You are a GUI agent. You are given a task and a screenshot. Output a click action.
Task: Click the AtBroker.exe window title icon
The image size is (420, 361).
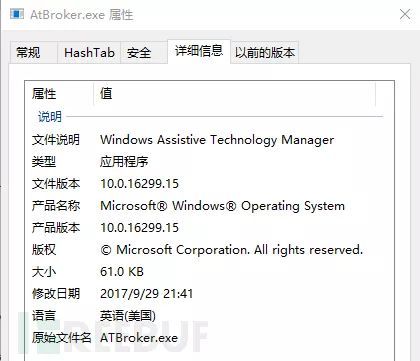tap(17, 14)
